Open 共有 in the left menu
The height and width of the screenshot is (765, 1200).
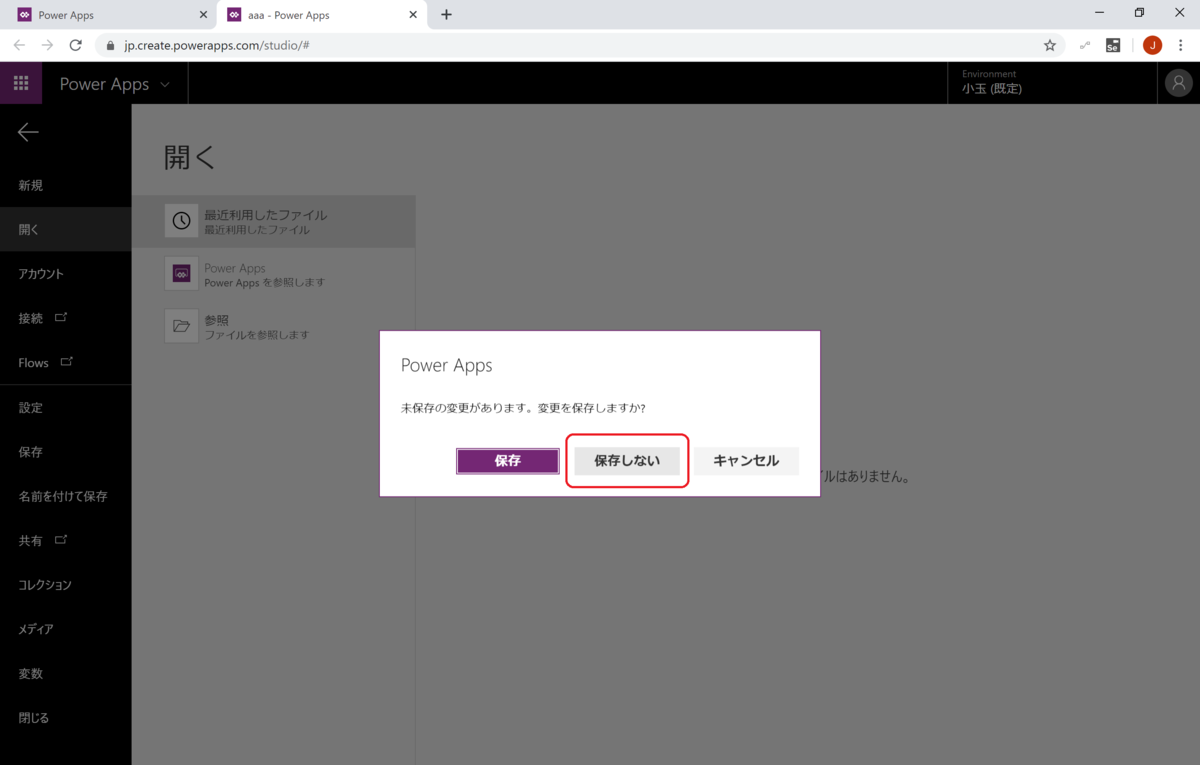pyautogui.click(x=65, y=540)
